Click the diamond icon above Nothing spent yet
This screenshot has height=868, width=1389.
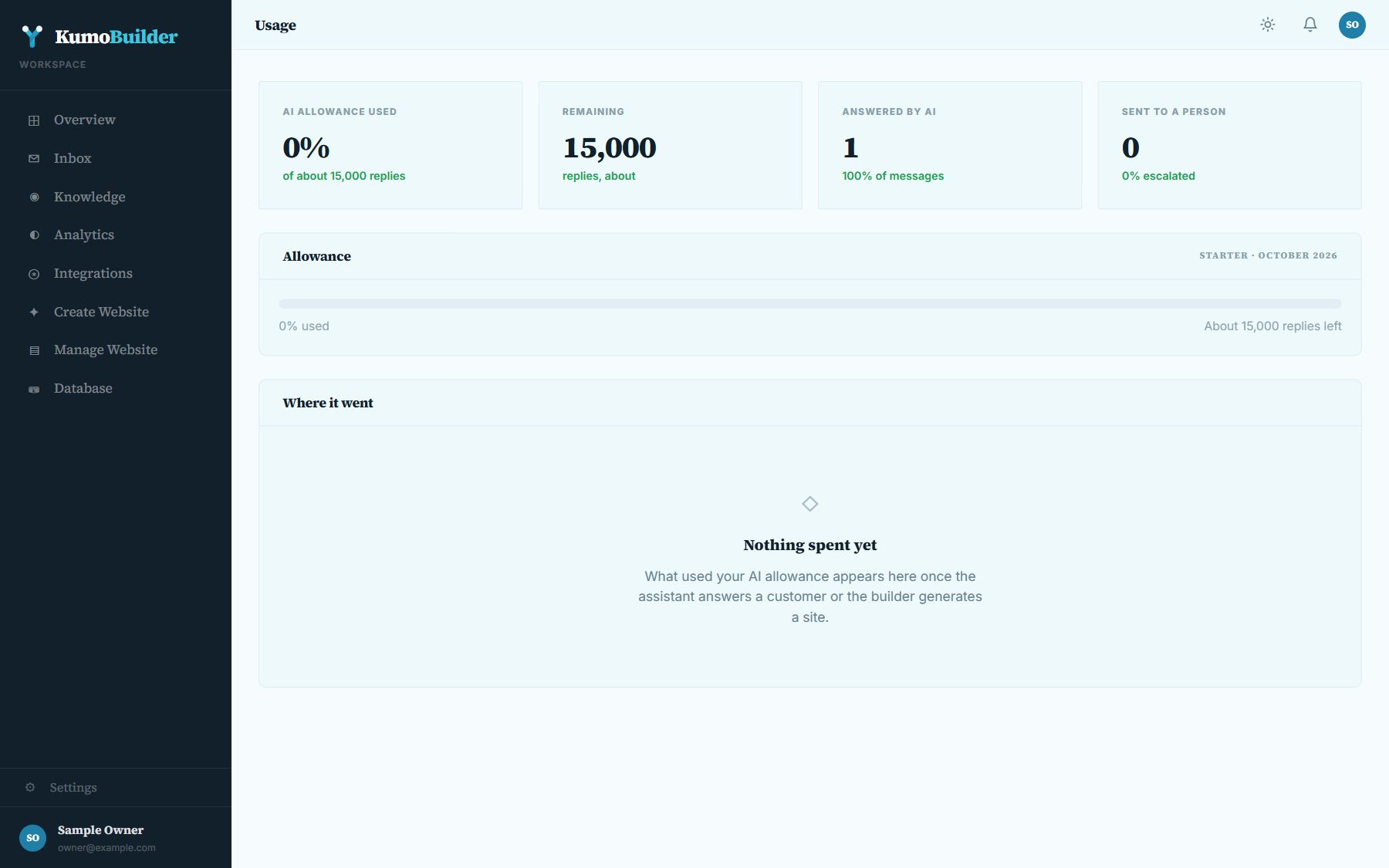tap(809, 504)
